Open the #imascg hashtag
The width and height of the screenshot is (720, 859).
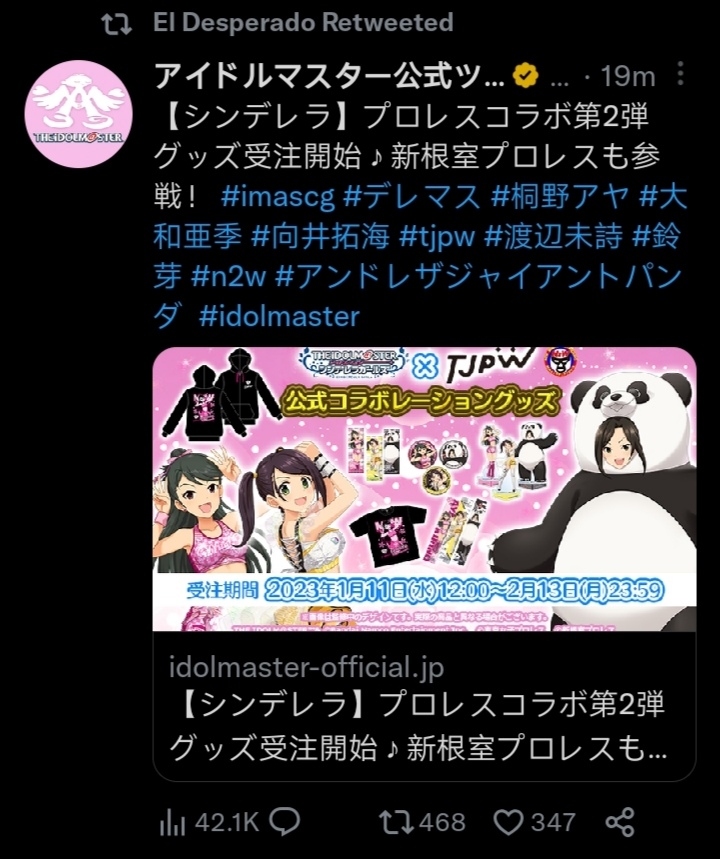[278, 197]
